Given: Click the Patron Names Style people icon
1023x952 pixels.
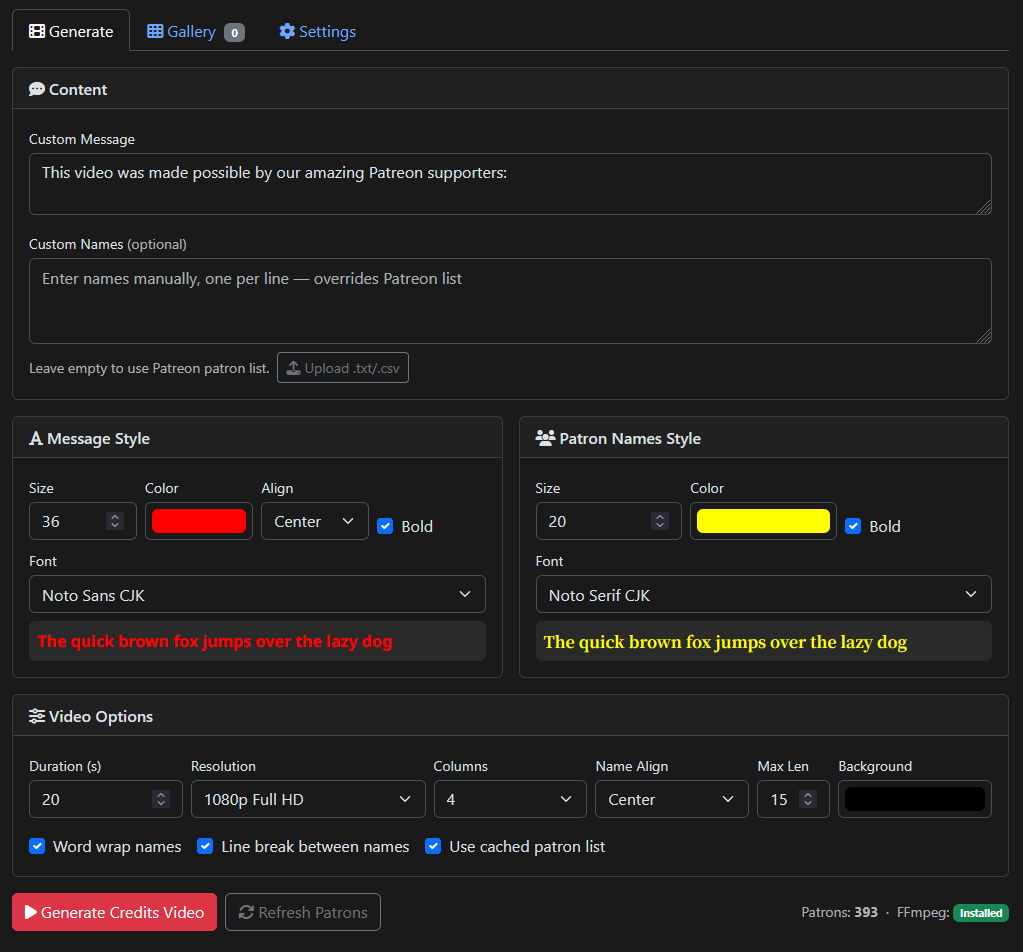Looking at the screenshot, I should point(545,438).
